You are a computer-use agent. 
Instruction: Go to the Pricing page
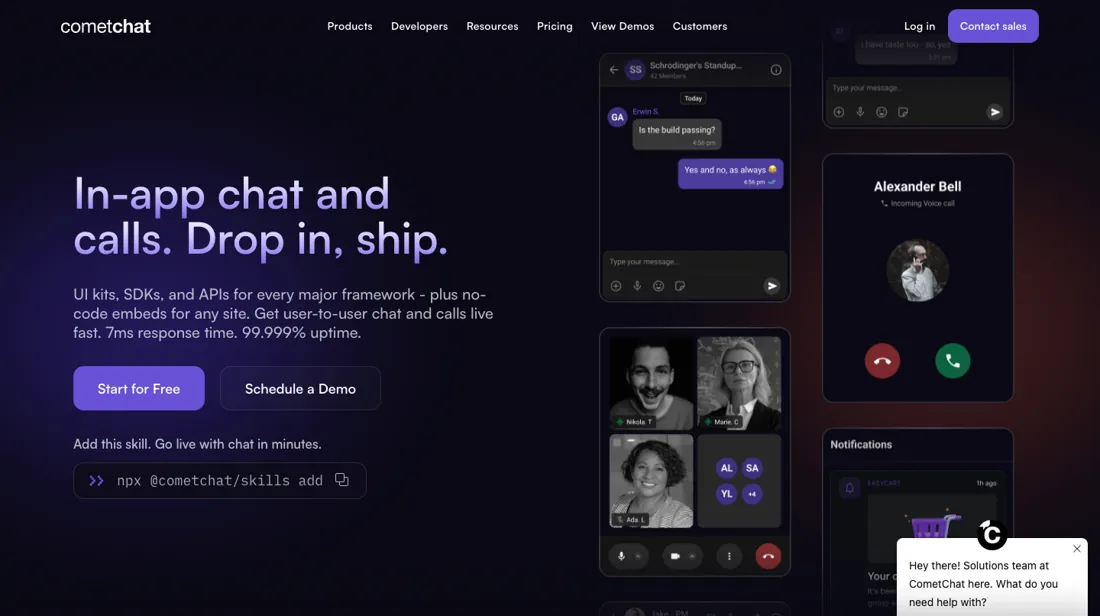pyautogui.click(x=554, y=26)
